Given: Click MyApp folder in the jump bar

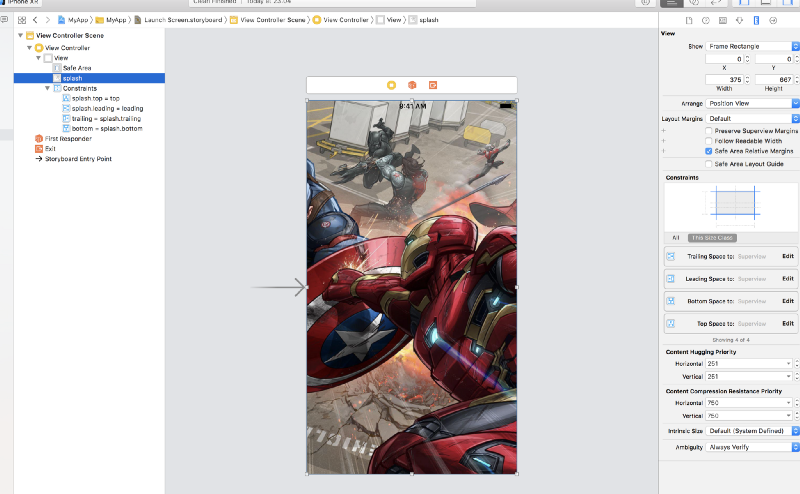Looking at the screenshot, I should pyautogui.click(x=111, y=20).
